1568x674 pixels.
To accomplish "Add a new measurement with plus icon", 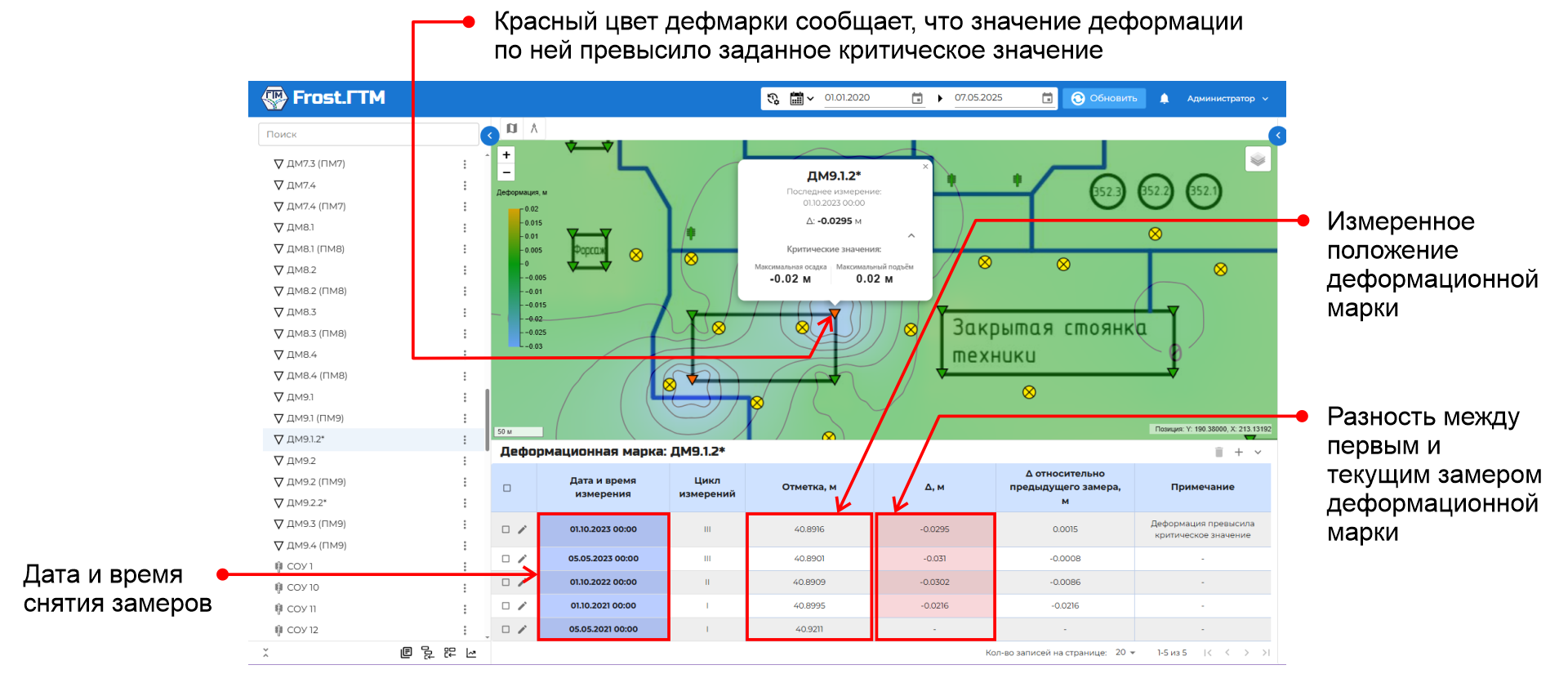I will click(x=1239, y=452).
